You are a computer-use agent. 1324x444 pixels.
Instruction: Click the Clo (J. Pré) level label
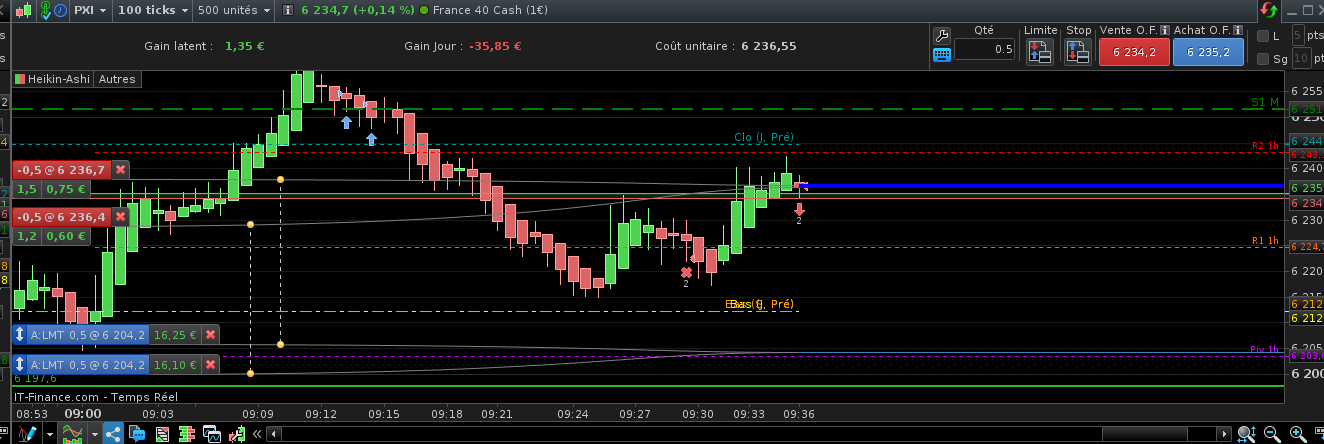764,137
